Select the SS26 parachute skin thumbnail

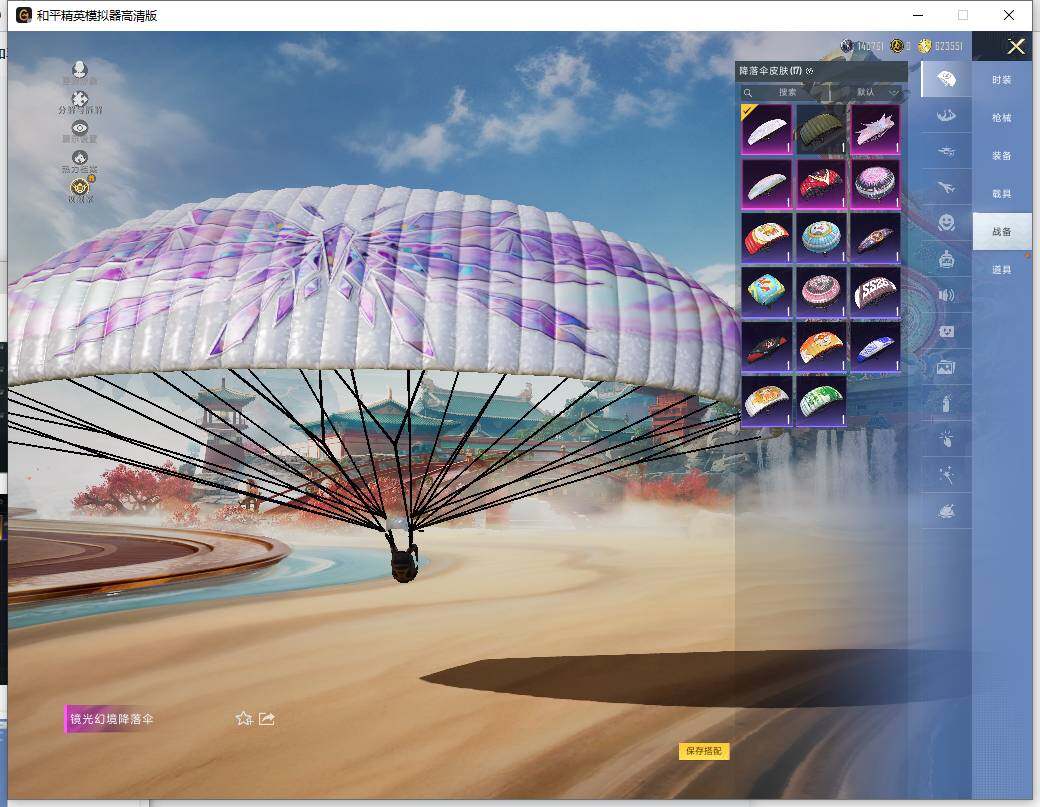[874, 291]
